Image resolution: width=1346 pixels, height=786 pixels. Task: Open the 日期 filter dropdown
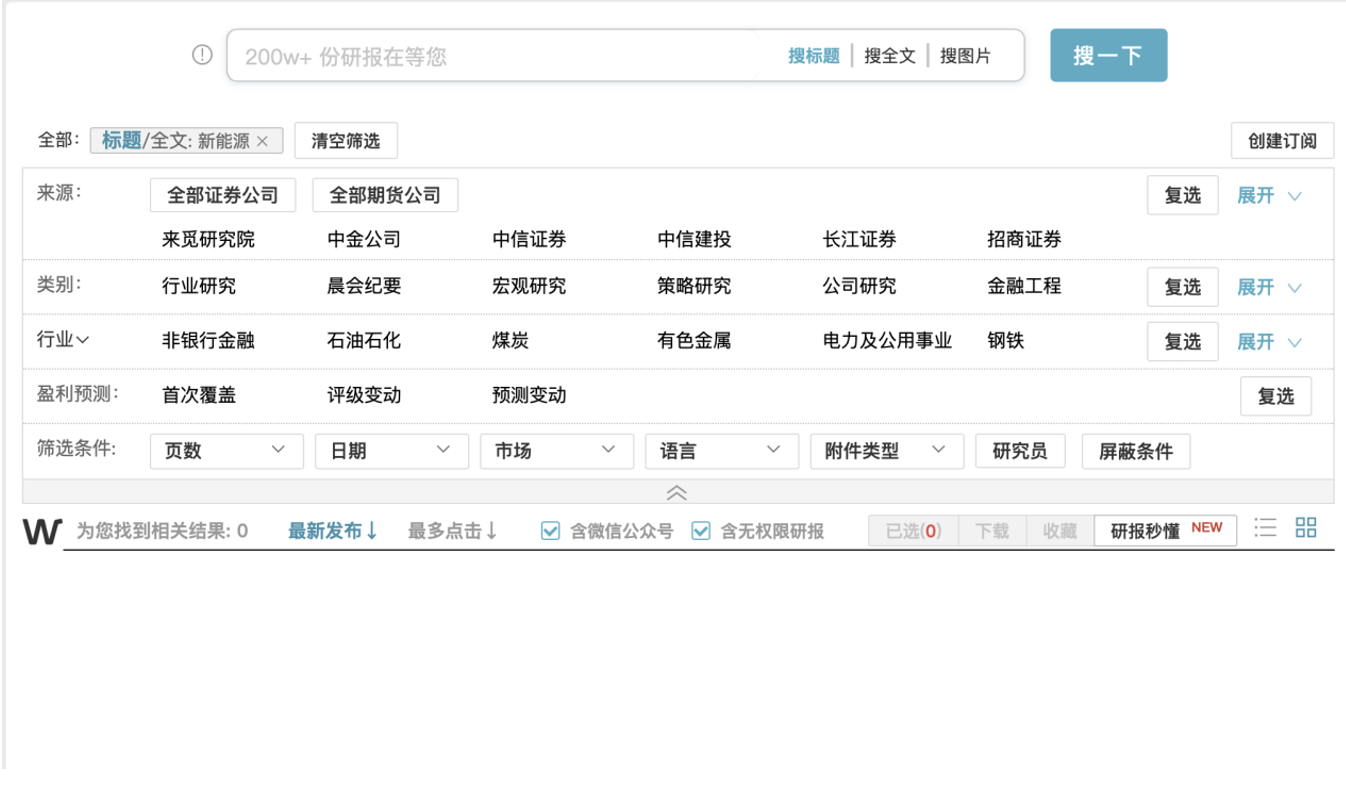(391, 451)
